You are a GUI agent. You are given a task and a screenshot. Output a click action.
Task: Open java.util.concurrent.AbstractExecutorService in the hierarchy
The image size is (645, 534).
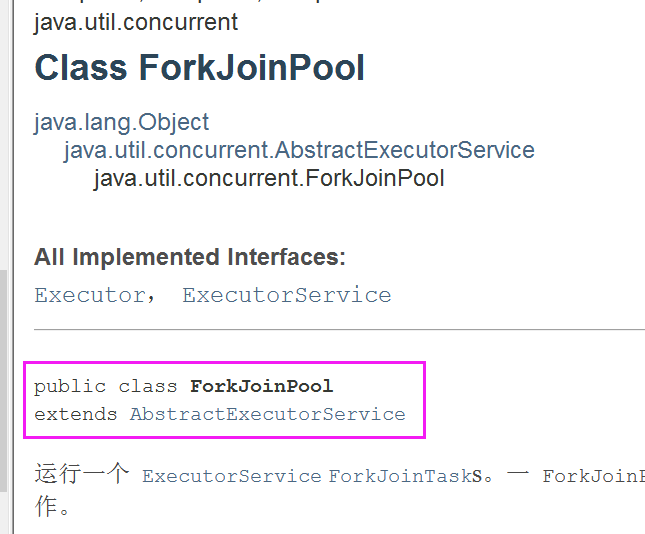[299, 150]
